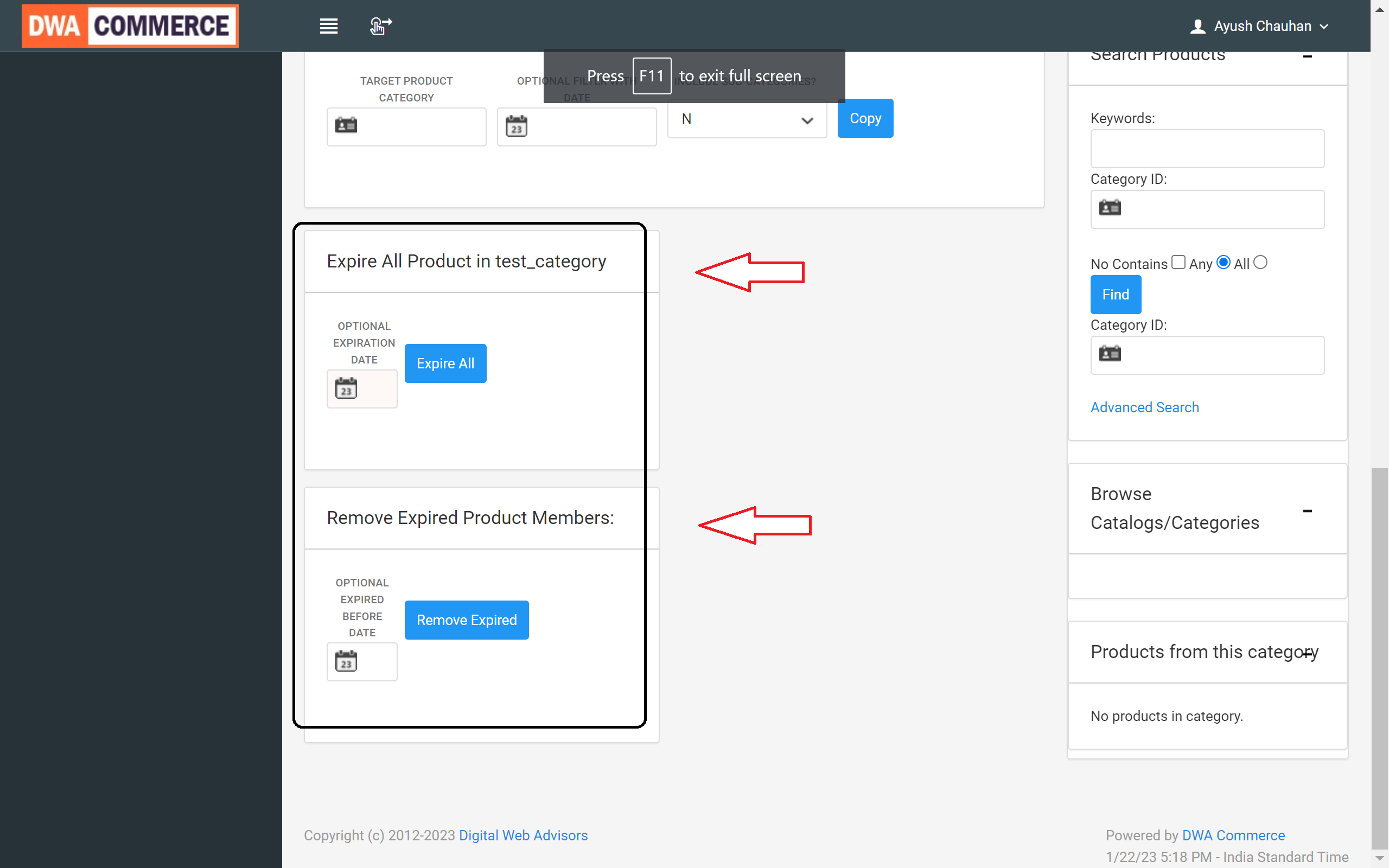Viewport: 1389px width, 868px height.
Task: Click into Target Product Category field
Action: click(406, 127)
